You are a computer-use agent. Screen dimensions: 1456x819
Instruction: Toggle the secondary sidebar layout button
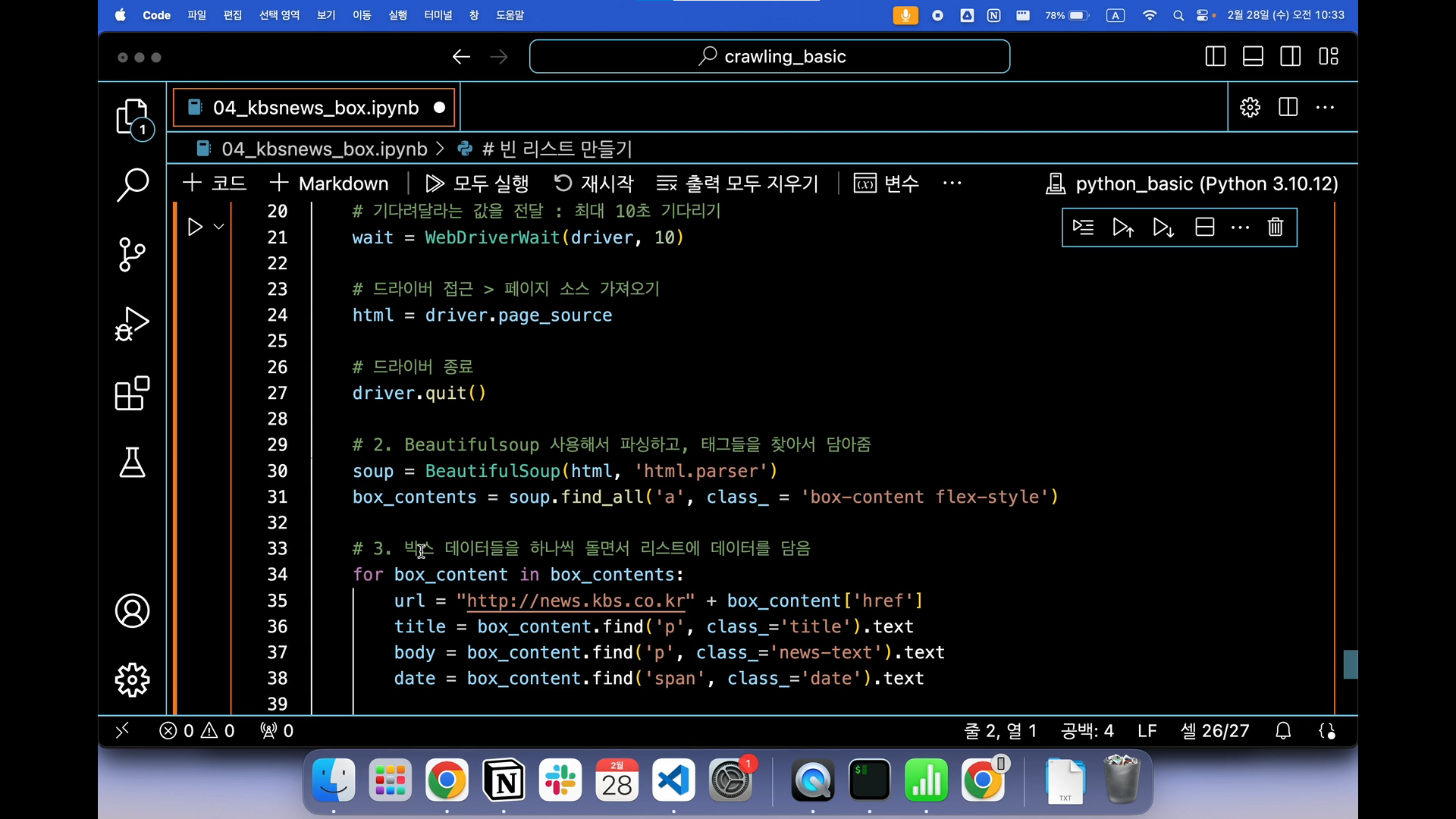click(x=1290, y=57)
